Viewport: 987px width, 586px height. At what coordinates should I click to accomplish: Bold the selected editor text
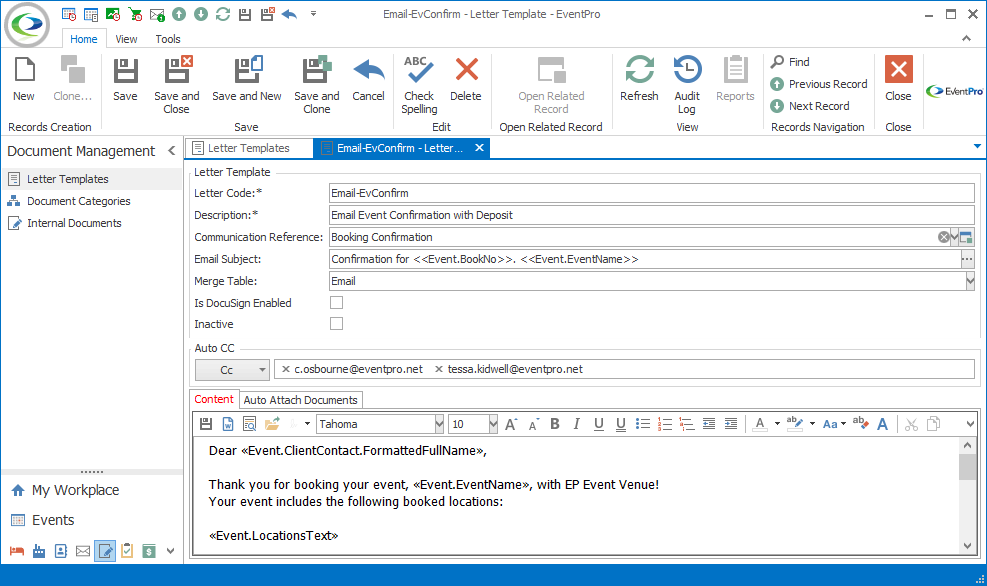555,424
